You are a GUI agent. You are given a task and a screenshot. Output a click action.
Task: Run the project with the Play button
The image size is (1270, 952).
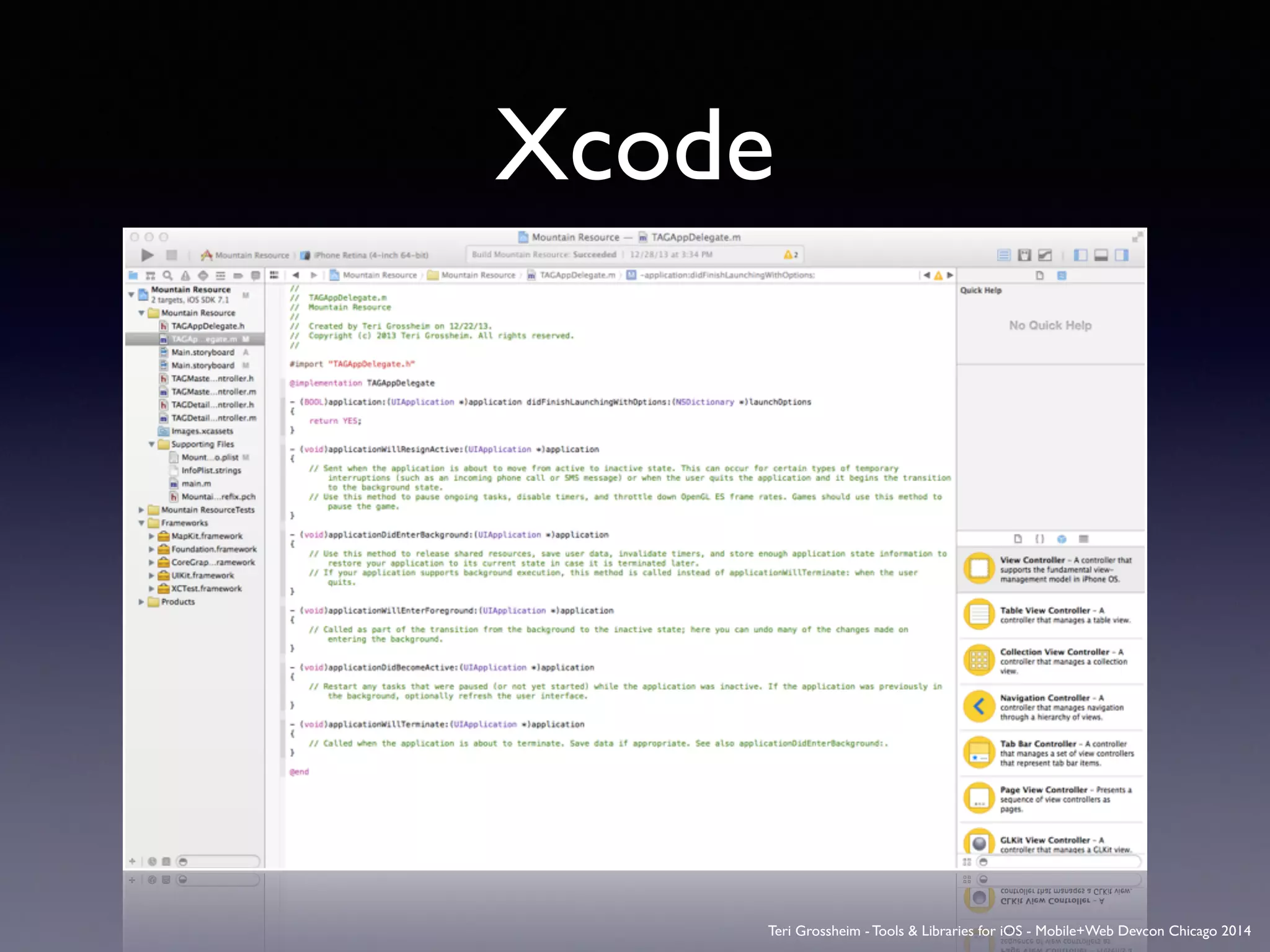(x=147, y=255)
